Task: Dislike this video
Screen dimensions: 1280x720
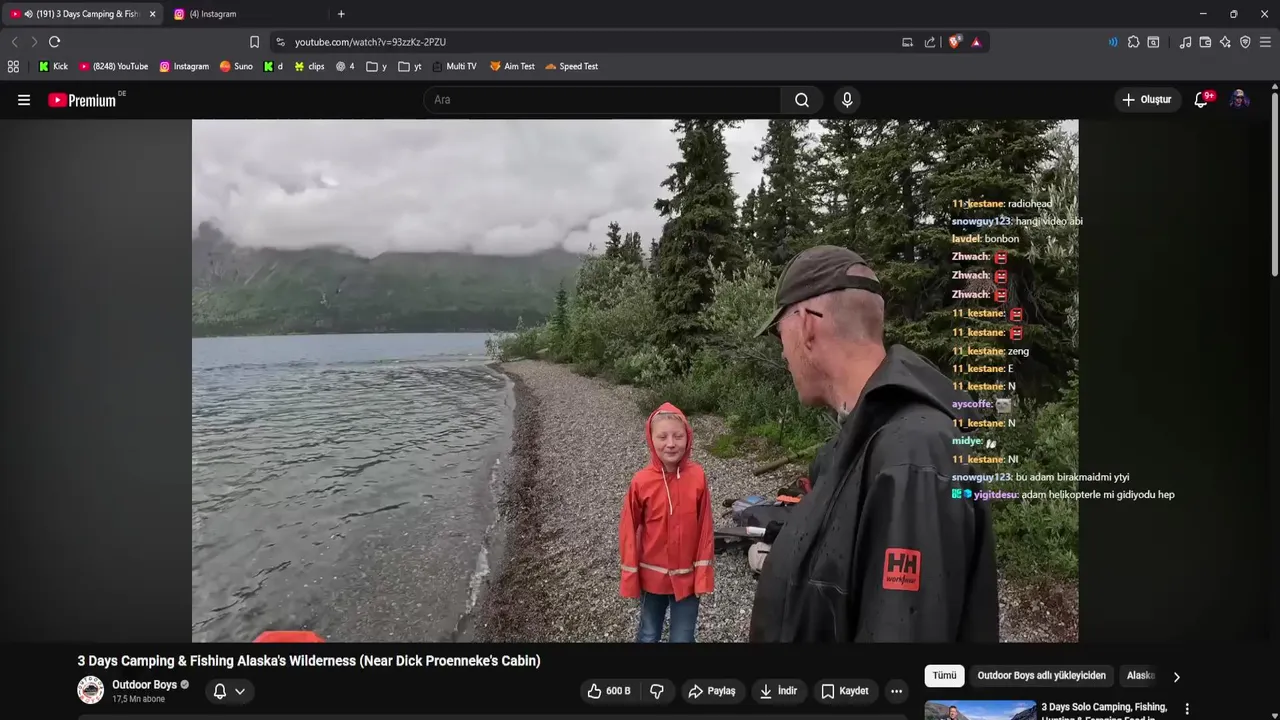Action: coord(657,691)
